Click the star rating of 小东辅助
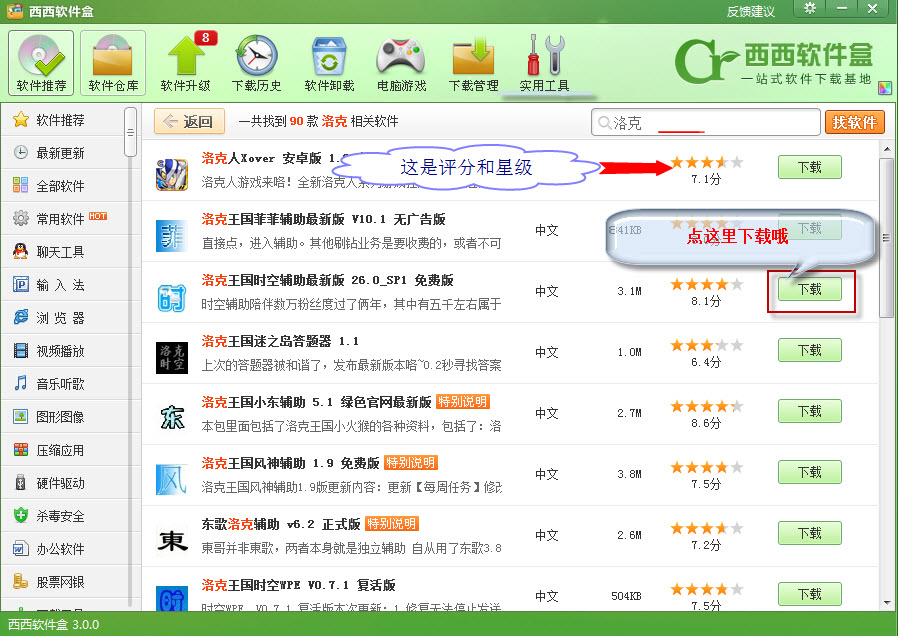Screen dimensions: 898x636 pos(706,406)
